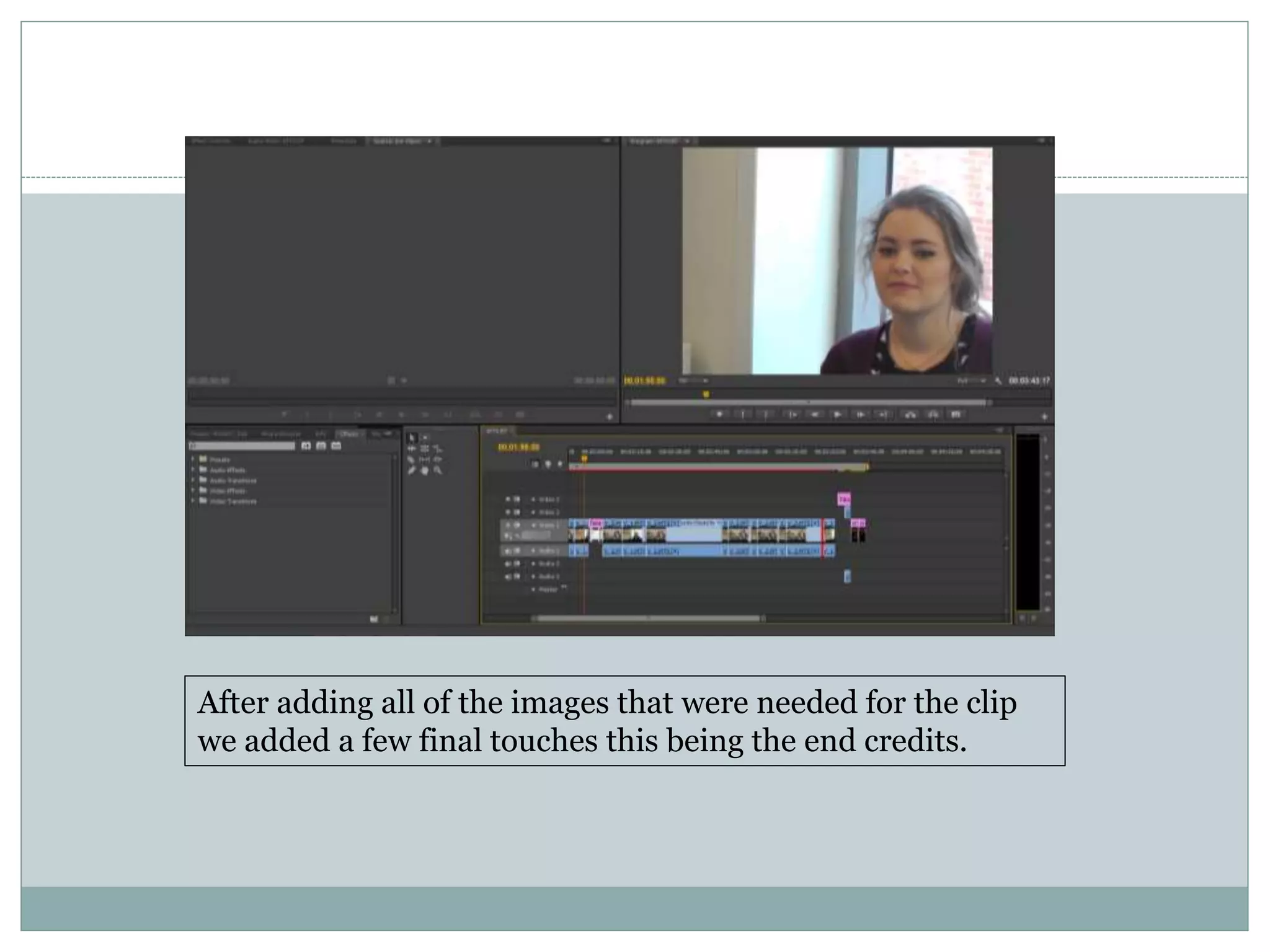Click Play in the Program monitor
This screenshot has width=1270, height=952.
[837, 414]
